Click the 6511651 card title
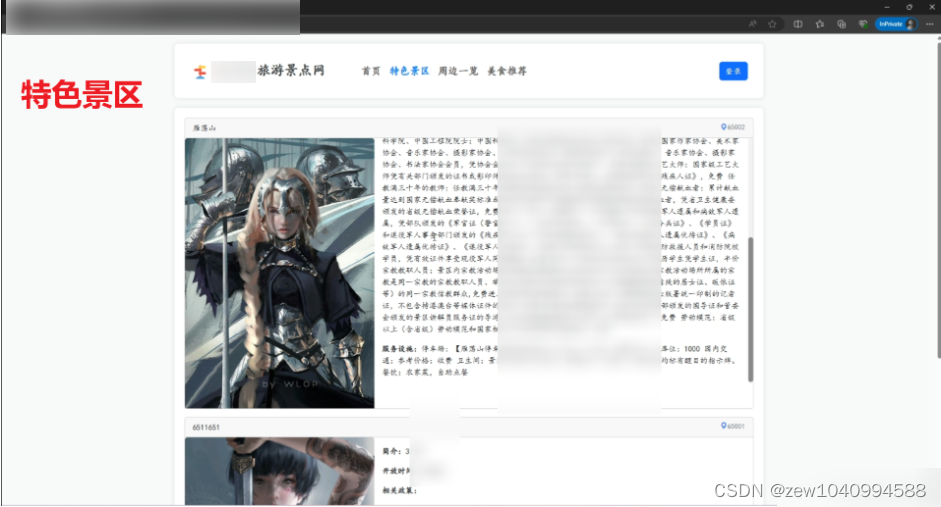This screenshot has width=941, height=507. tap(206, 427)
